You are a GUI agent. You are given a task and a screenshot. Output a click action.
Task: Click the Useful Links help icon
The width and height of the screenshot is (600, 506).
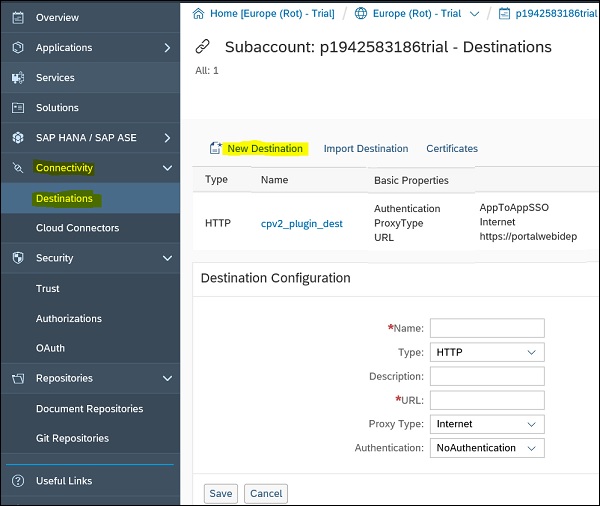(x=17, y=481)
